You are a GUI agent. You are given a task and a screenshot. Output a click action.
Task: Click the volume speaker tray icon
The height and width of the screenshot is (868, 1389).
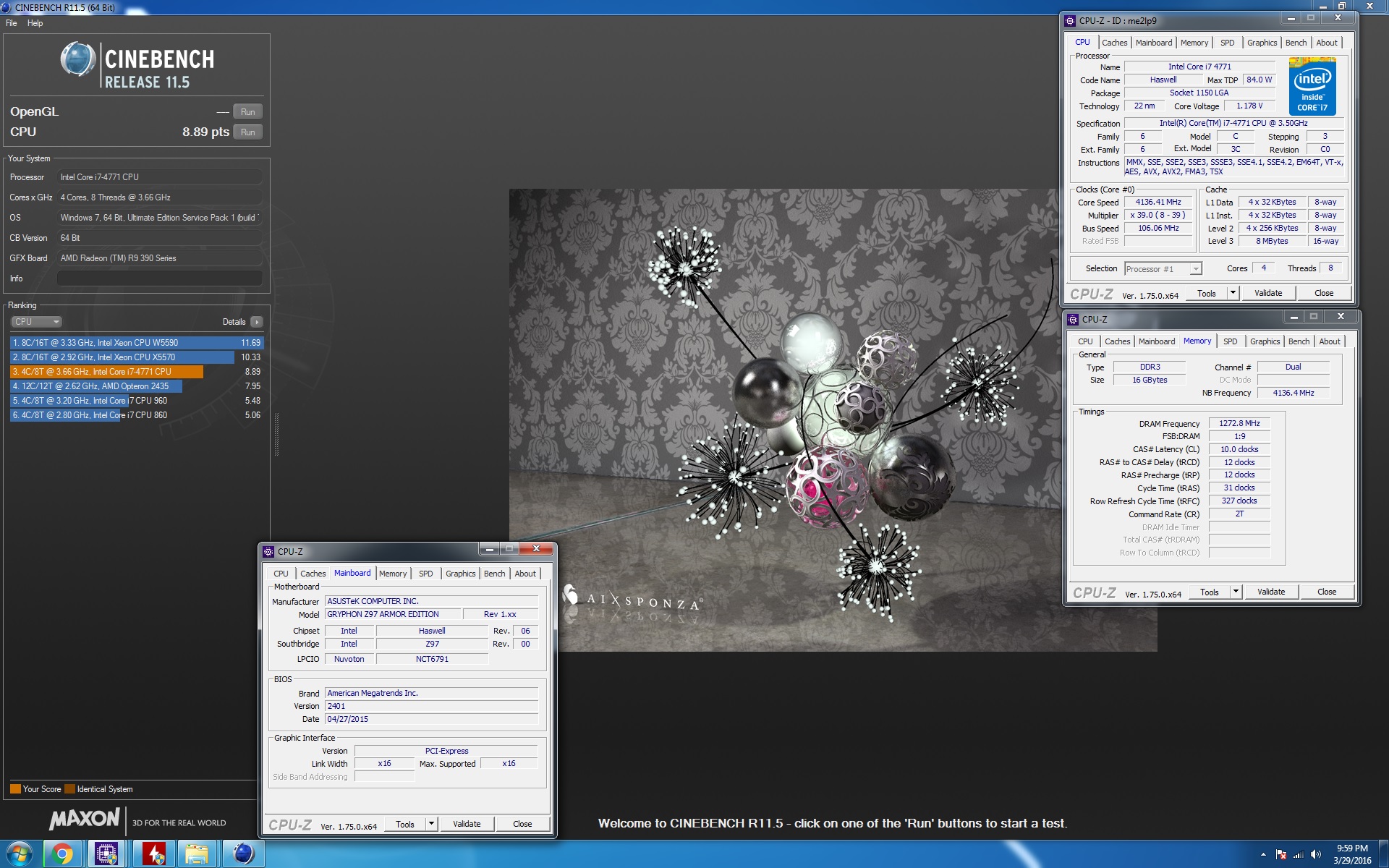pyautogui.click(x=1316, y=855)
